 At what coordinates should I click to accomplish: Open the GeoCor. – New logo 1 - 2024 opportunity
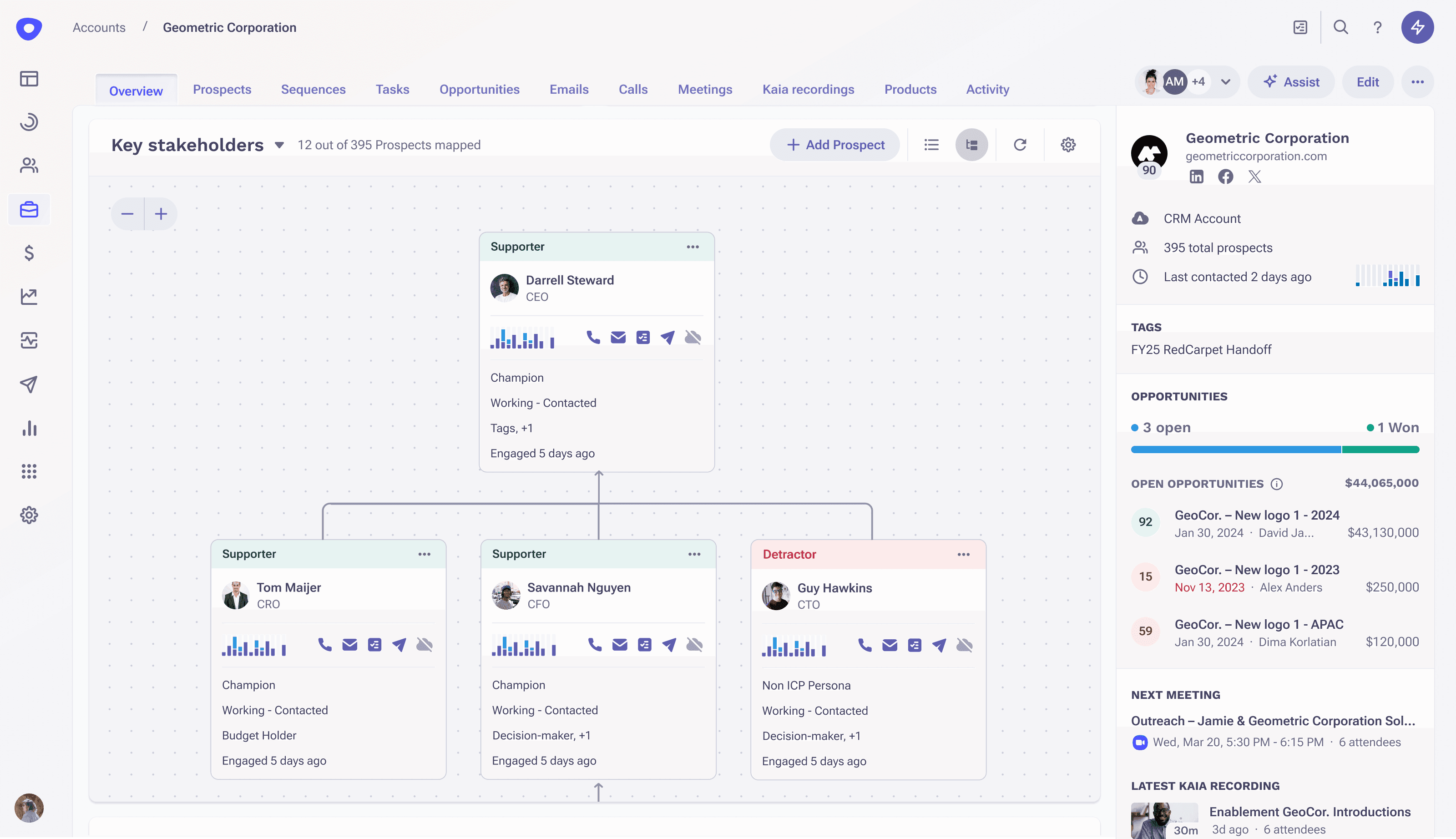pos(1257,515)
